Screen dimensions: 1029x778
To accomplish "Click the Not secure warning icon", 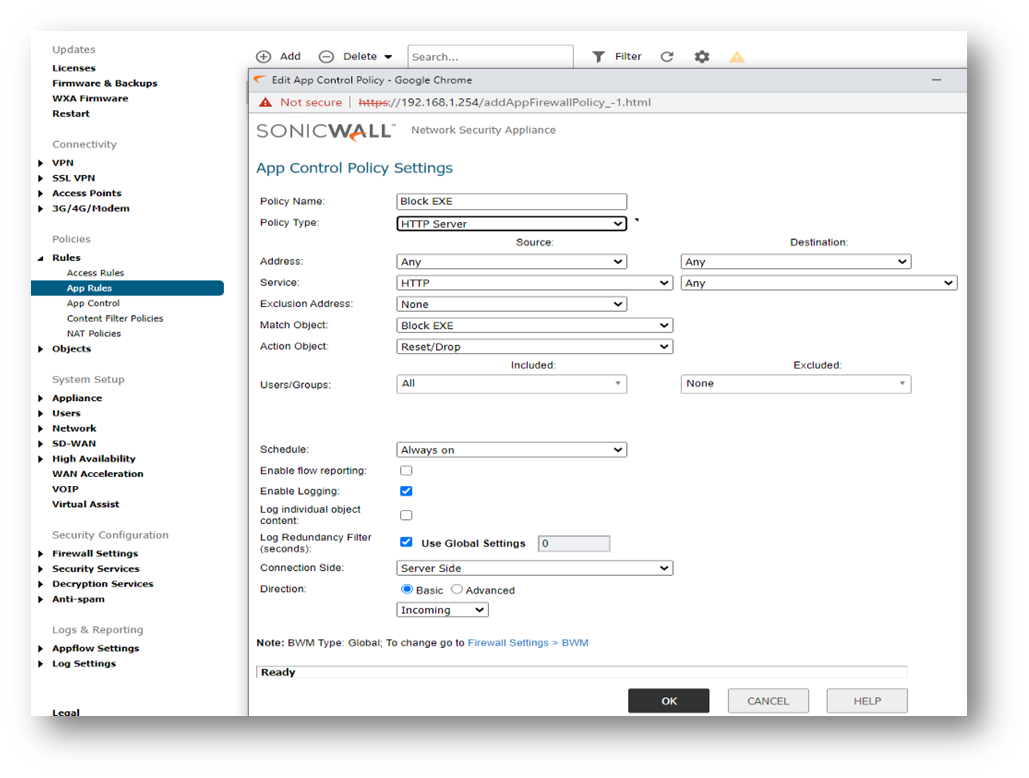I will click(265, 102).
